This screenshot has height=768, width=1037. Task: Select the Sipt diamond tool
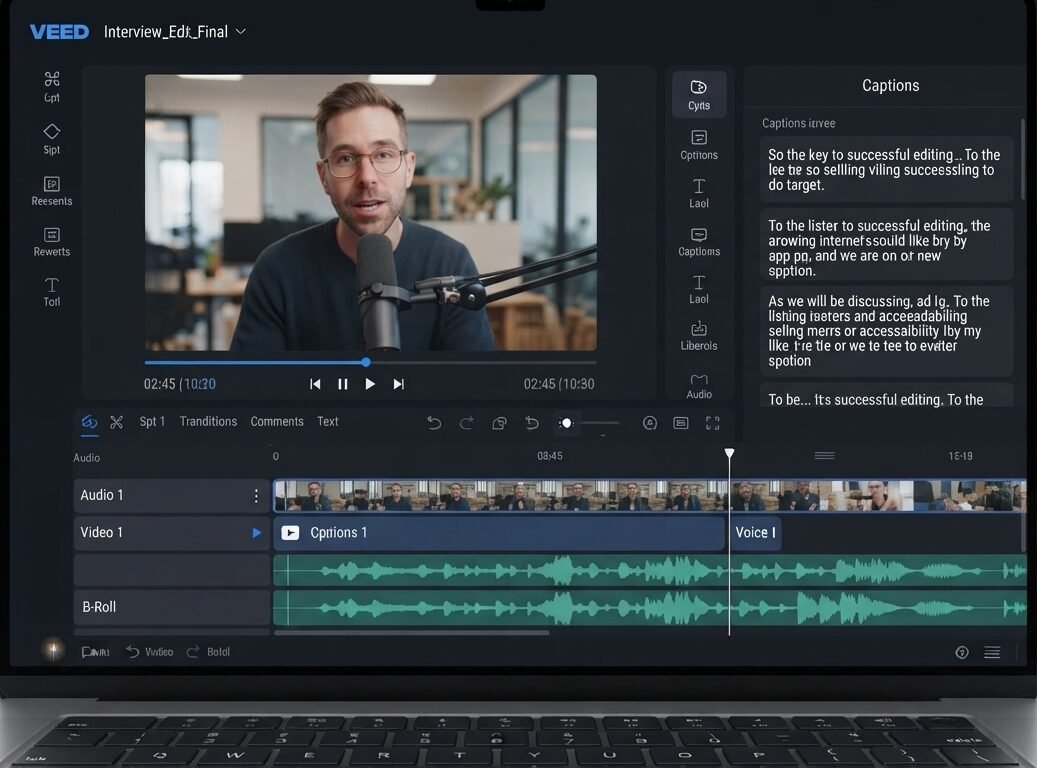point(52,139)
